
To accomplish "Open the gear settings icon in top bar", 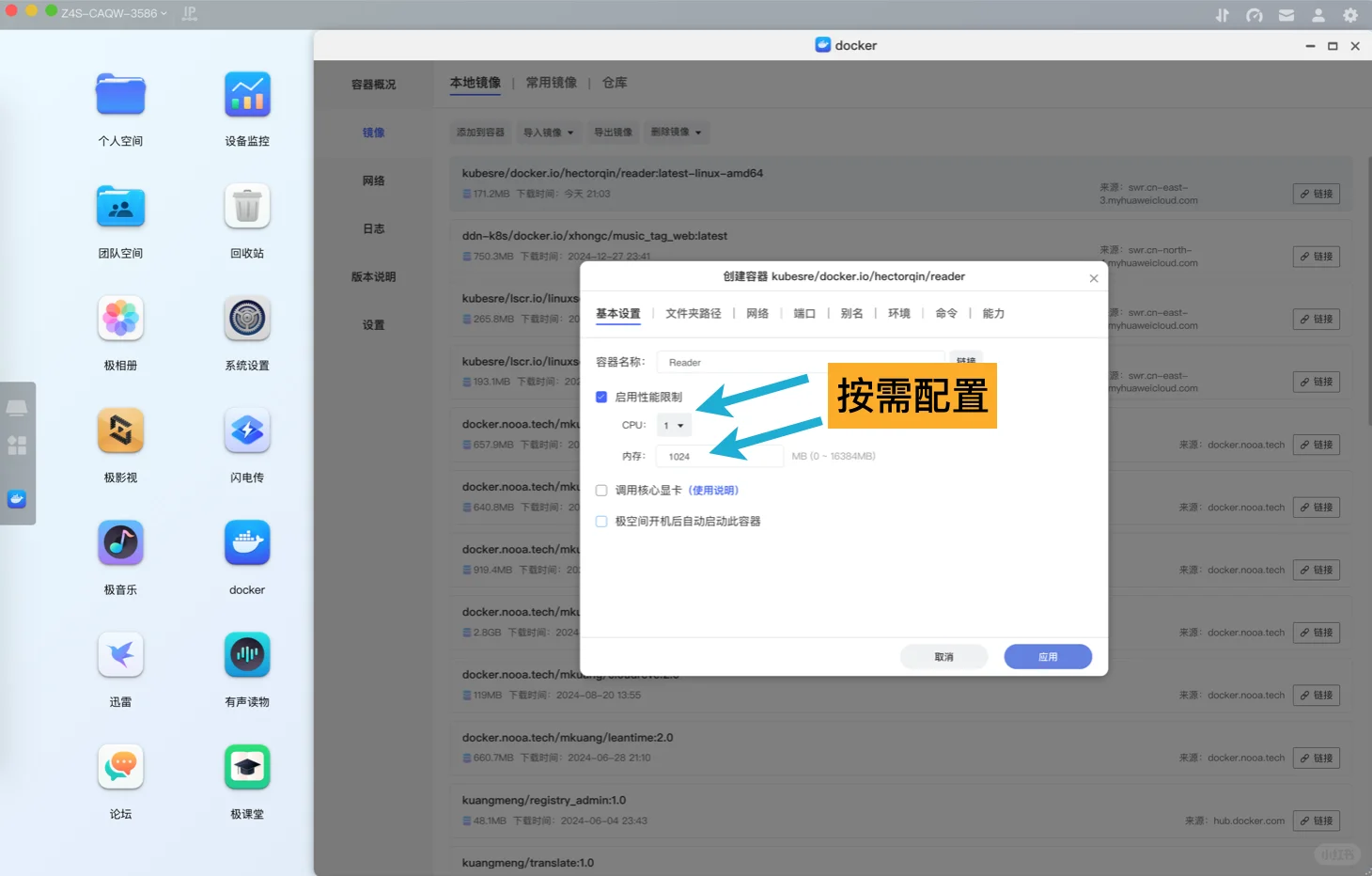I will pos(1350,15).
